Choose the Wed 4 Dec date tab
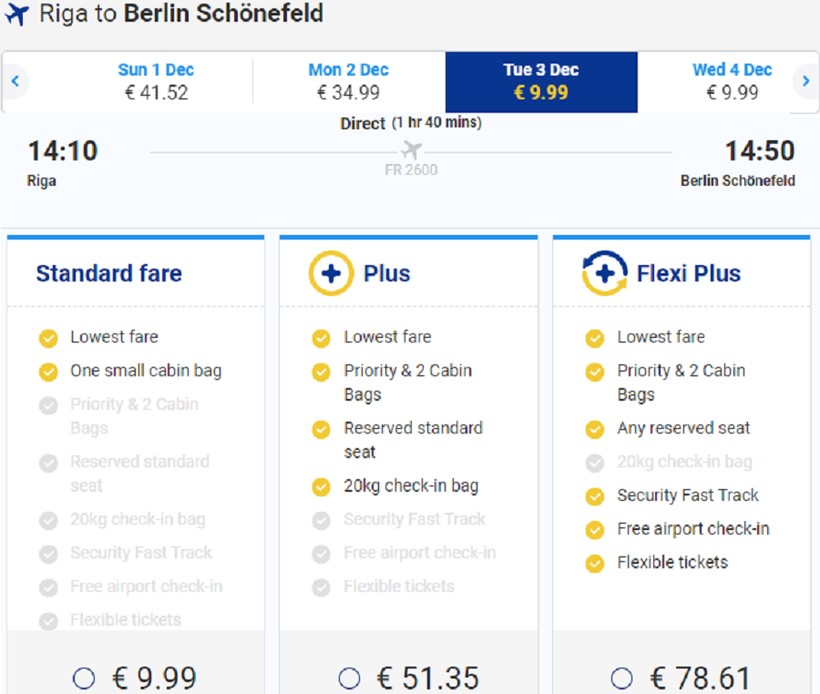 [x=732, y=81]
